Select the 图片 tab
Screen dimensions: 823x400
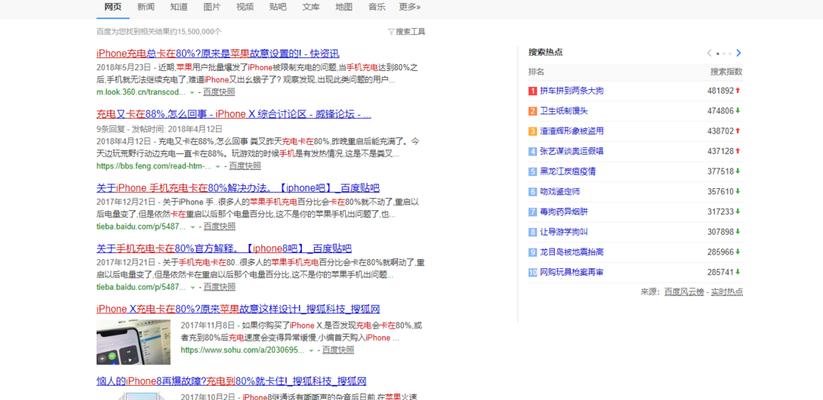(212, 7)
